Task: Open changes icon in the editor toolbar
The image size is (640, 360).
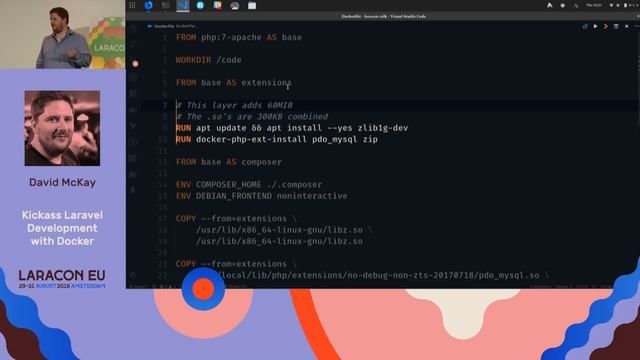Action: [585, 26]
